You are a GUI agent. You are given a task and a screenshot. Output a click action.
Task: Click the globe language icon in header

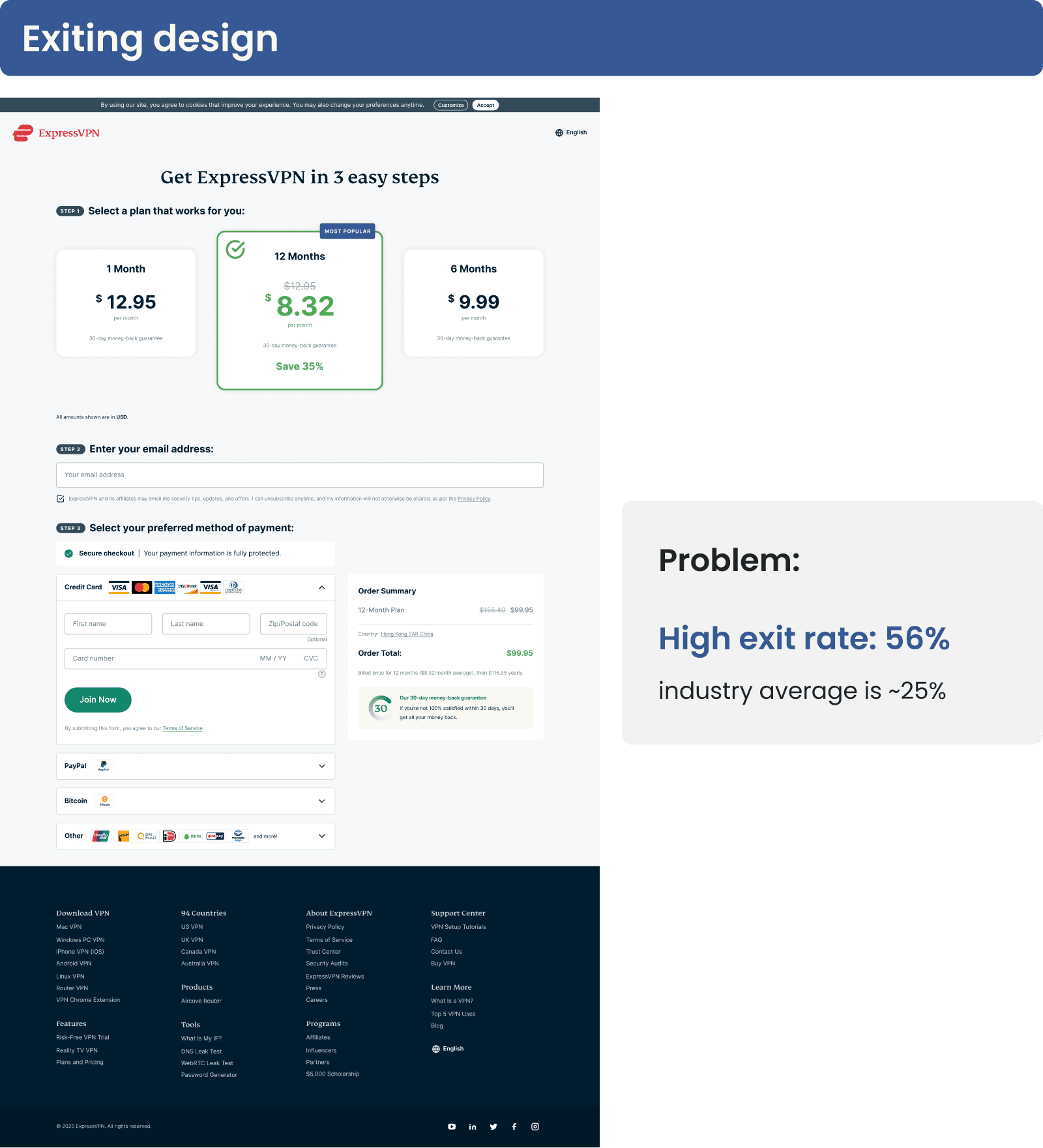point(559,133)
